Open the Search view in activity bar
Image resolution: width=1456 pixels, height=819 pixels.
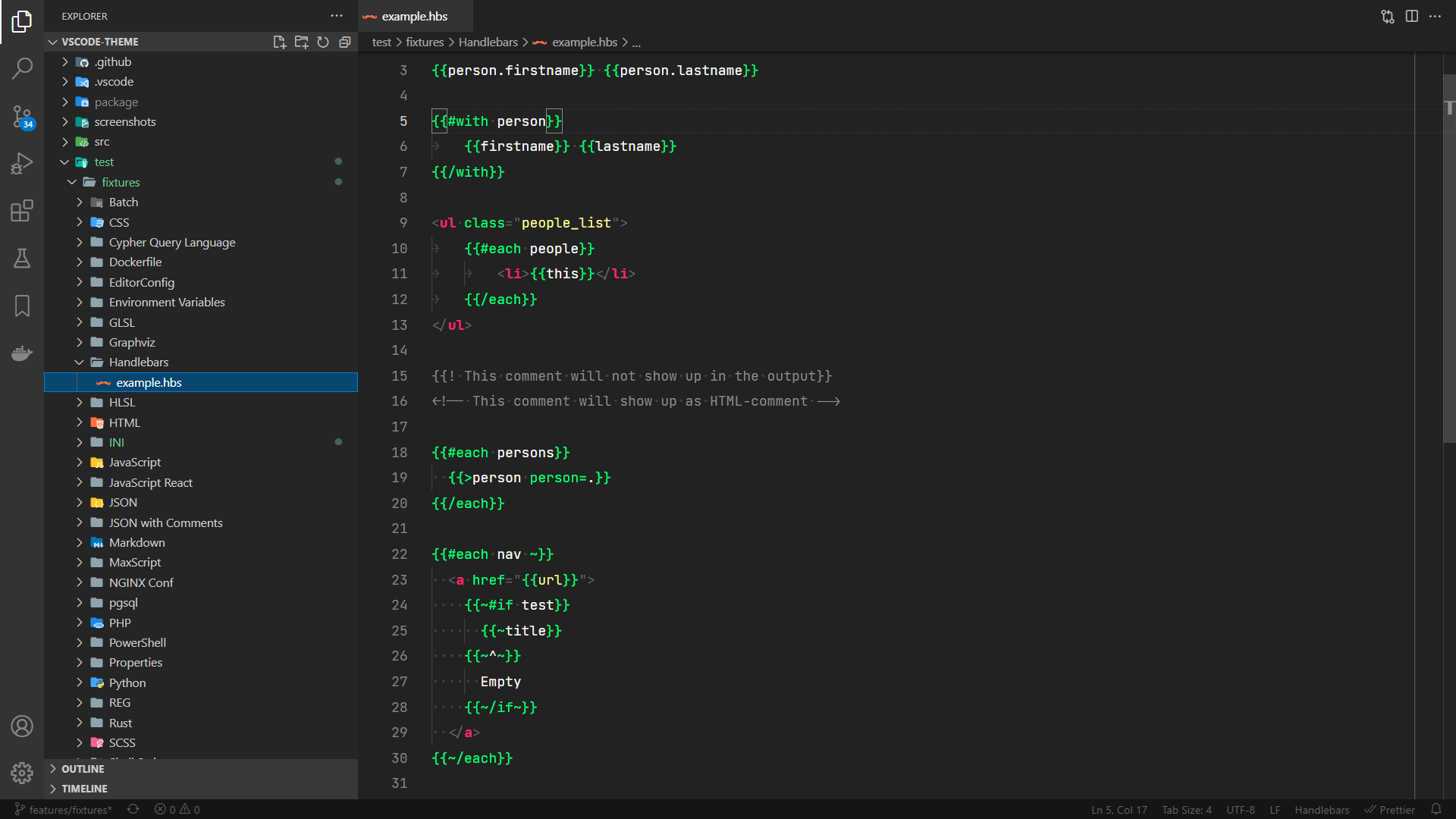[22, 68]
